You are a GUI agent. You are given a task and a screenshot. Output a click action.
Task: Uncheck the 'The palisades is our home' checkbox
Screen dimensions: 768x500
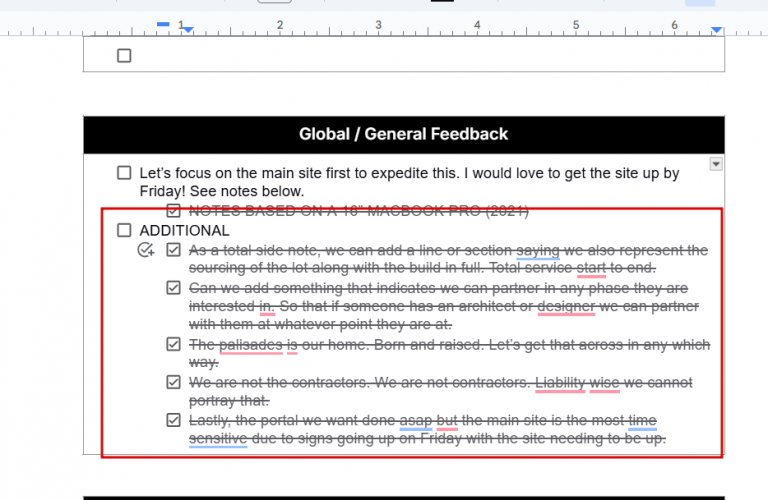pyautogui.click(x=173, y=344)
